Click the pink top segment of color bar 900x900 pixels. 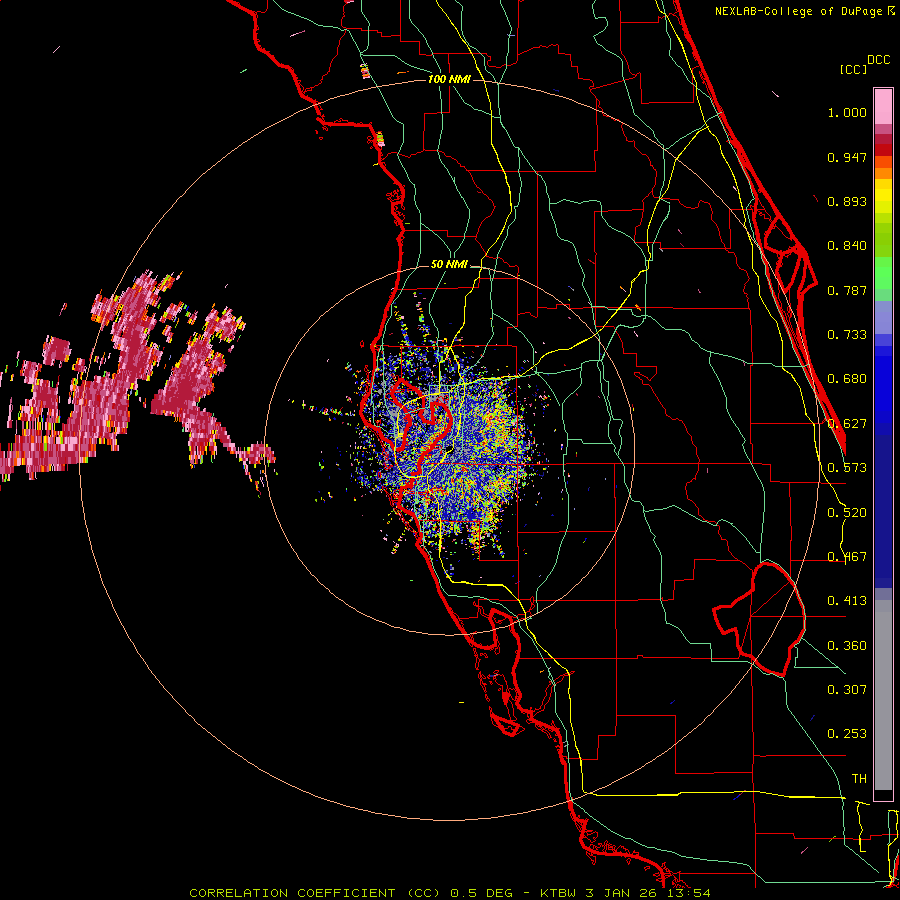tap(883, 106)
